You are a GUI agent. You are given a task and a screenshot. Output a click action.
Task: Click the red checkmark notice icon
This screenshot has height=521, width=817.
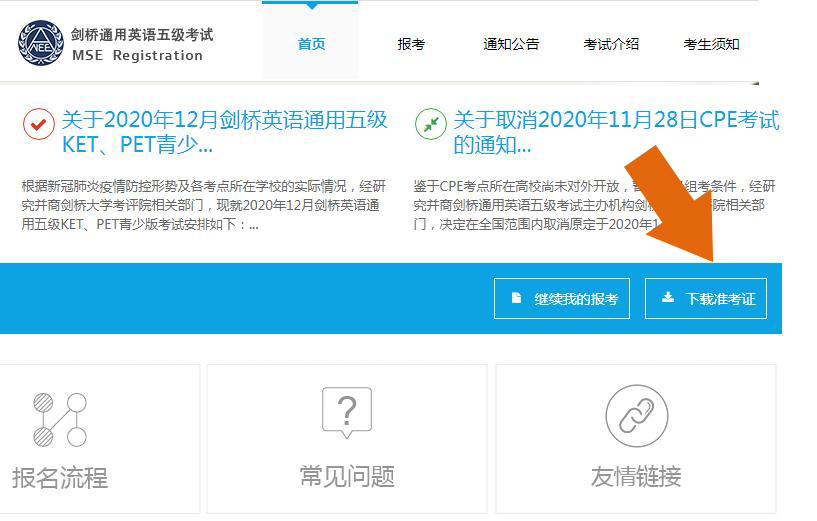click(39, 124)
